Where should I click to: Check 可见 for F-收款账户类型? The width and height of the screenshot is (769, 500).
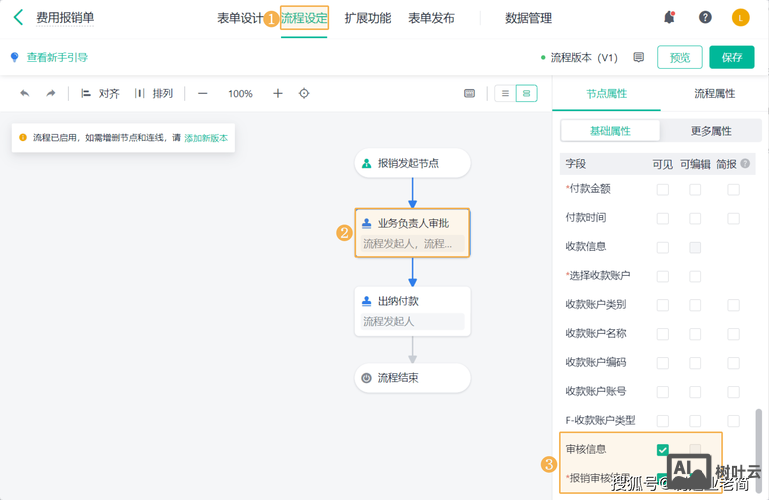click(663, 421)
